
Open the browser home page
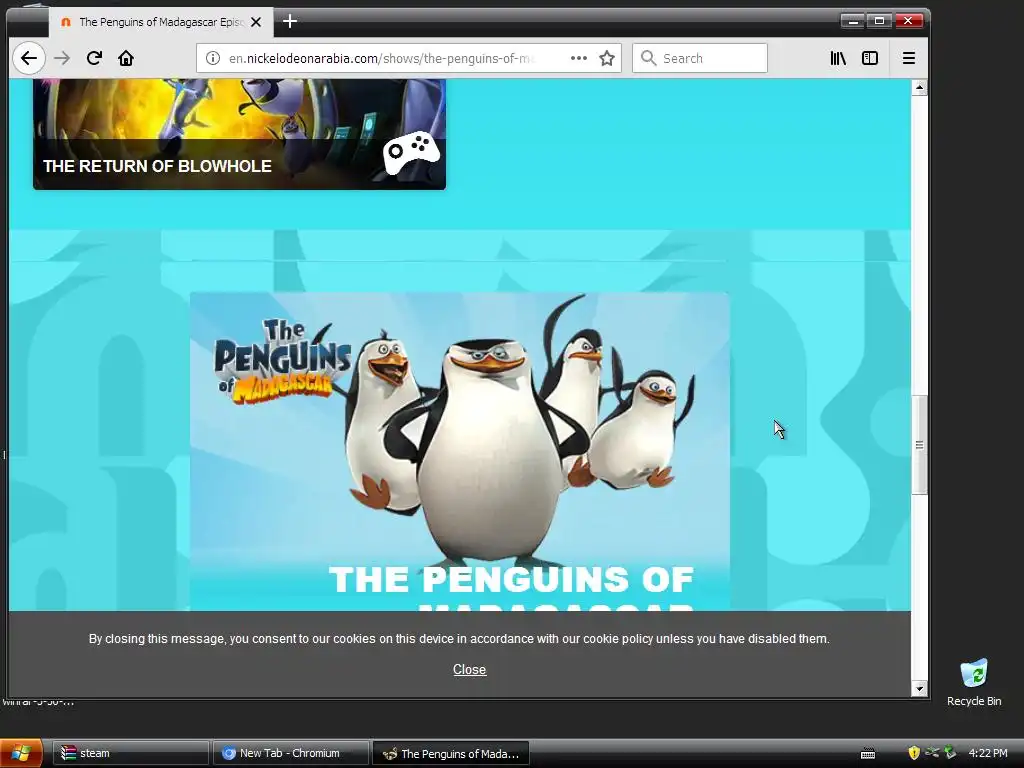126,58
